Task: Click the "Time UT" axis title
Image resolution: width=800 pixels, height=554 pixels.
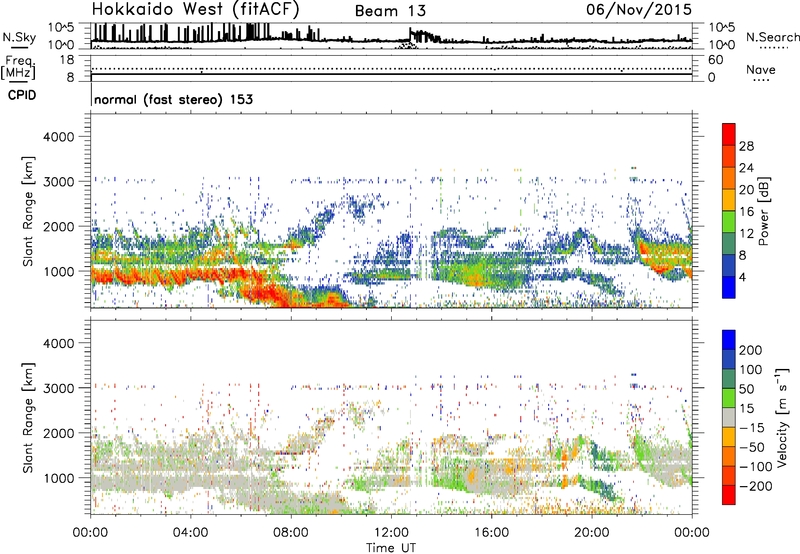Action: 391,548
